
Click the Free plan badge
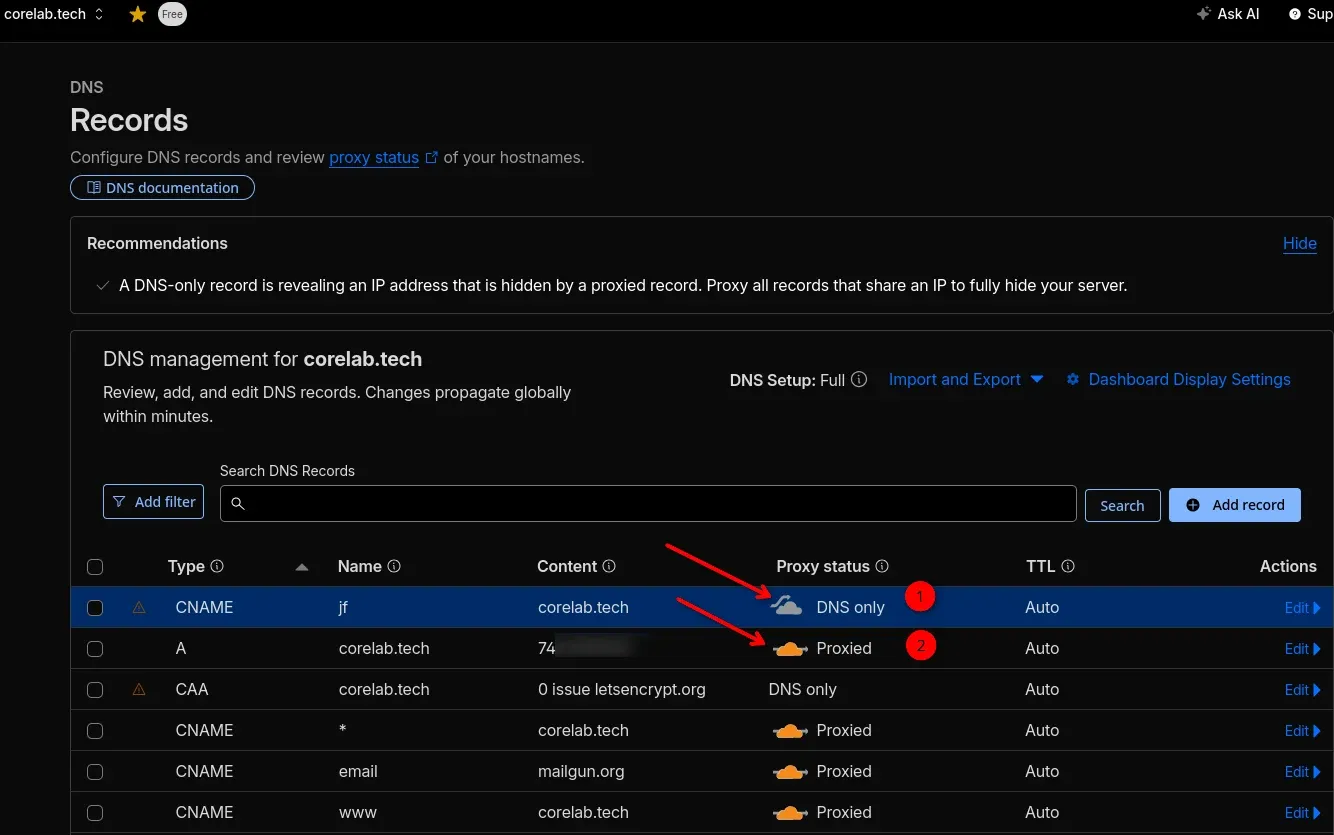tap(172, 14)
